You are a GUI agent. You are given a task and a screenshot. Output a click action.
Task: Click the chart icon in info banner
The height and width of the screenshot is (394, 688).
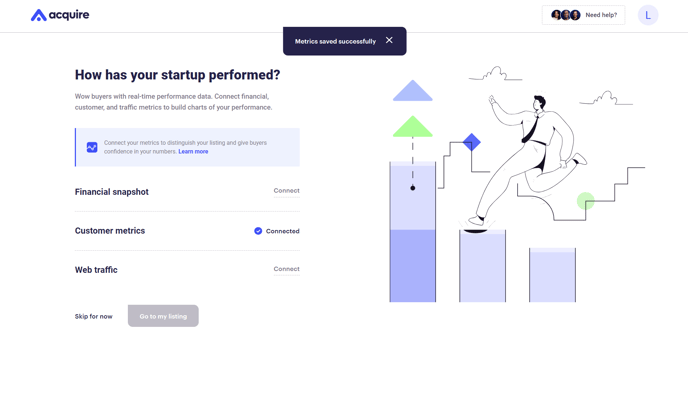coord(92,147)
